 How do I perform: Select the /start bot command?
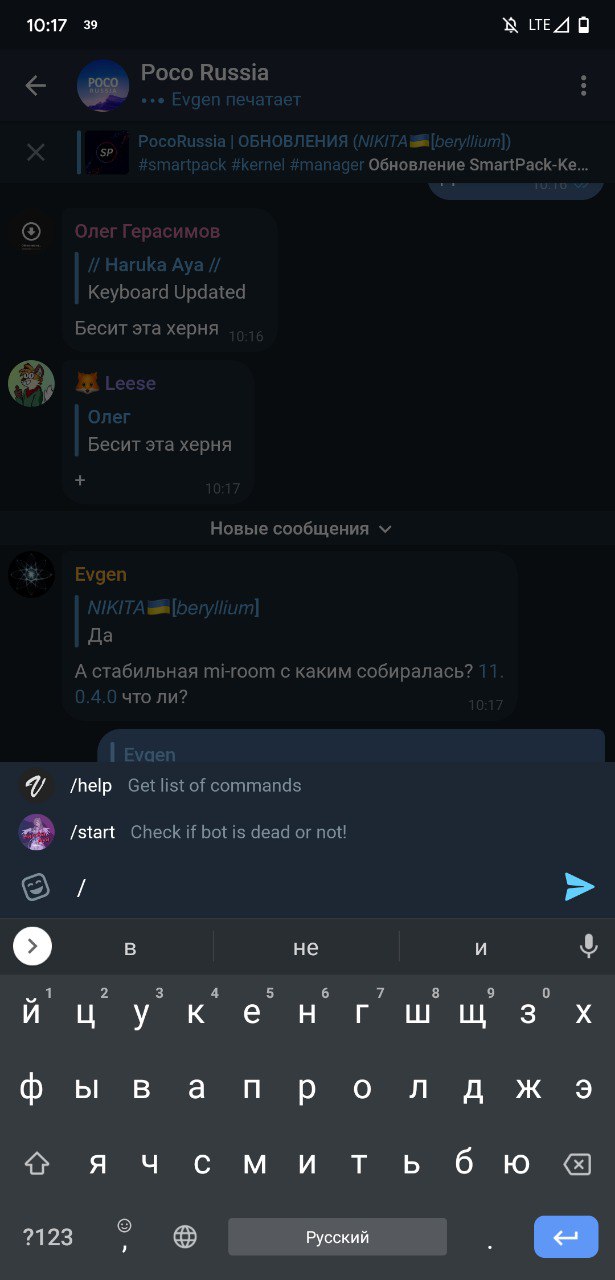[307, 832]
